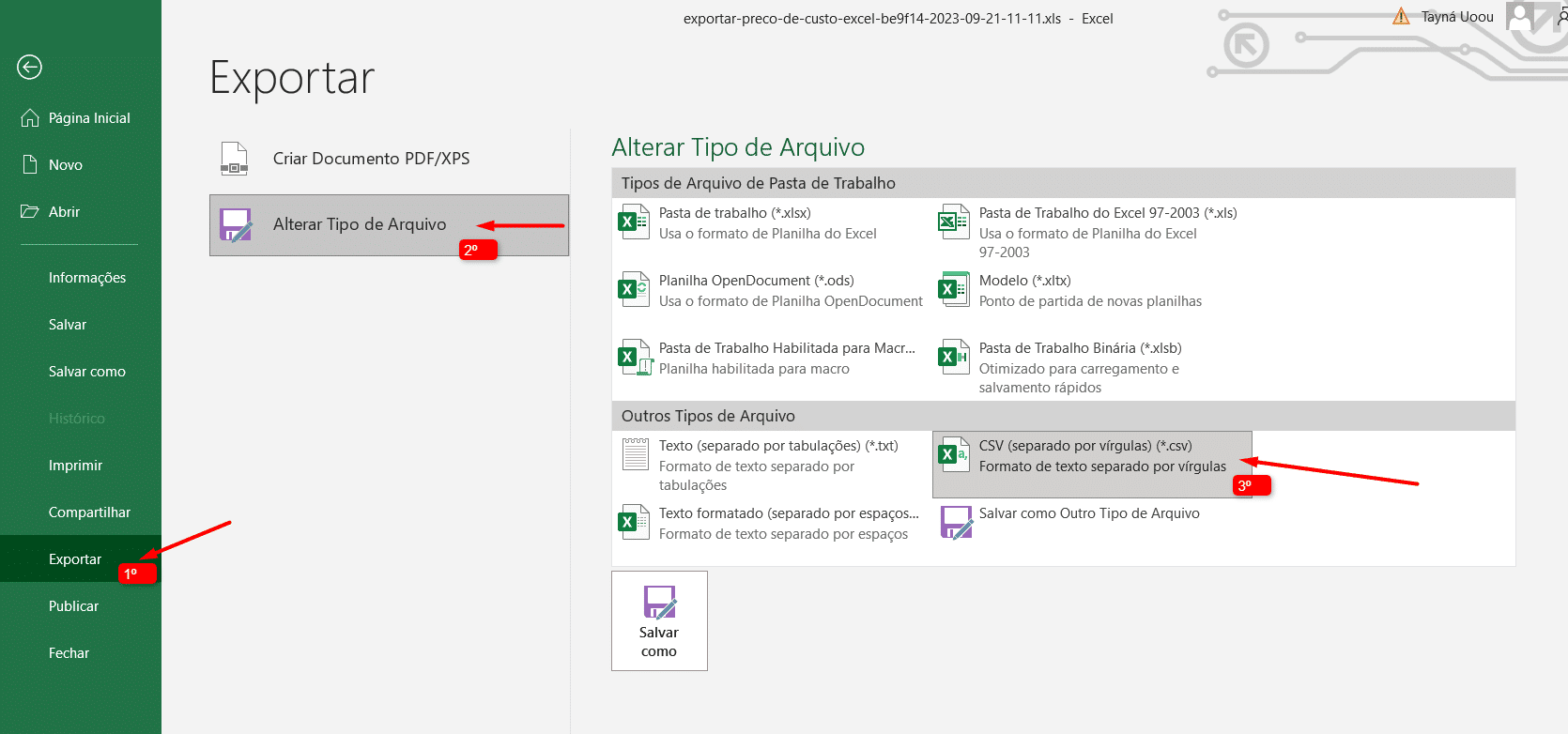1568x734 pixels.
Task: Click the greyed-out Histórico sidebar entry
Action: click(77, 419)
